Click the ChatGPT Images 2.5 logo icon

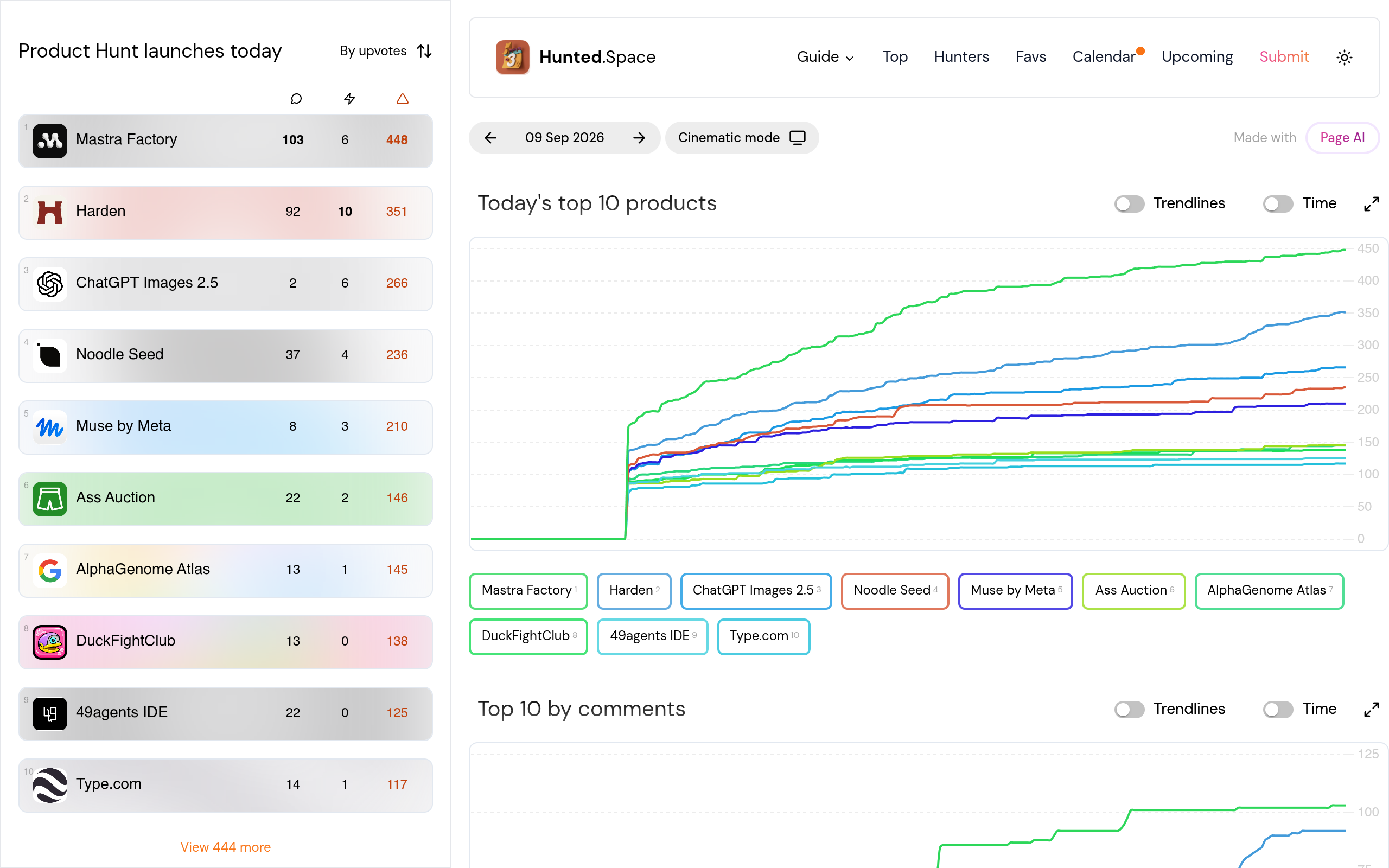[x=50, y=284]
